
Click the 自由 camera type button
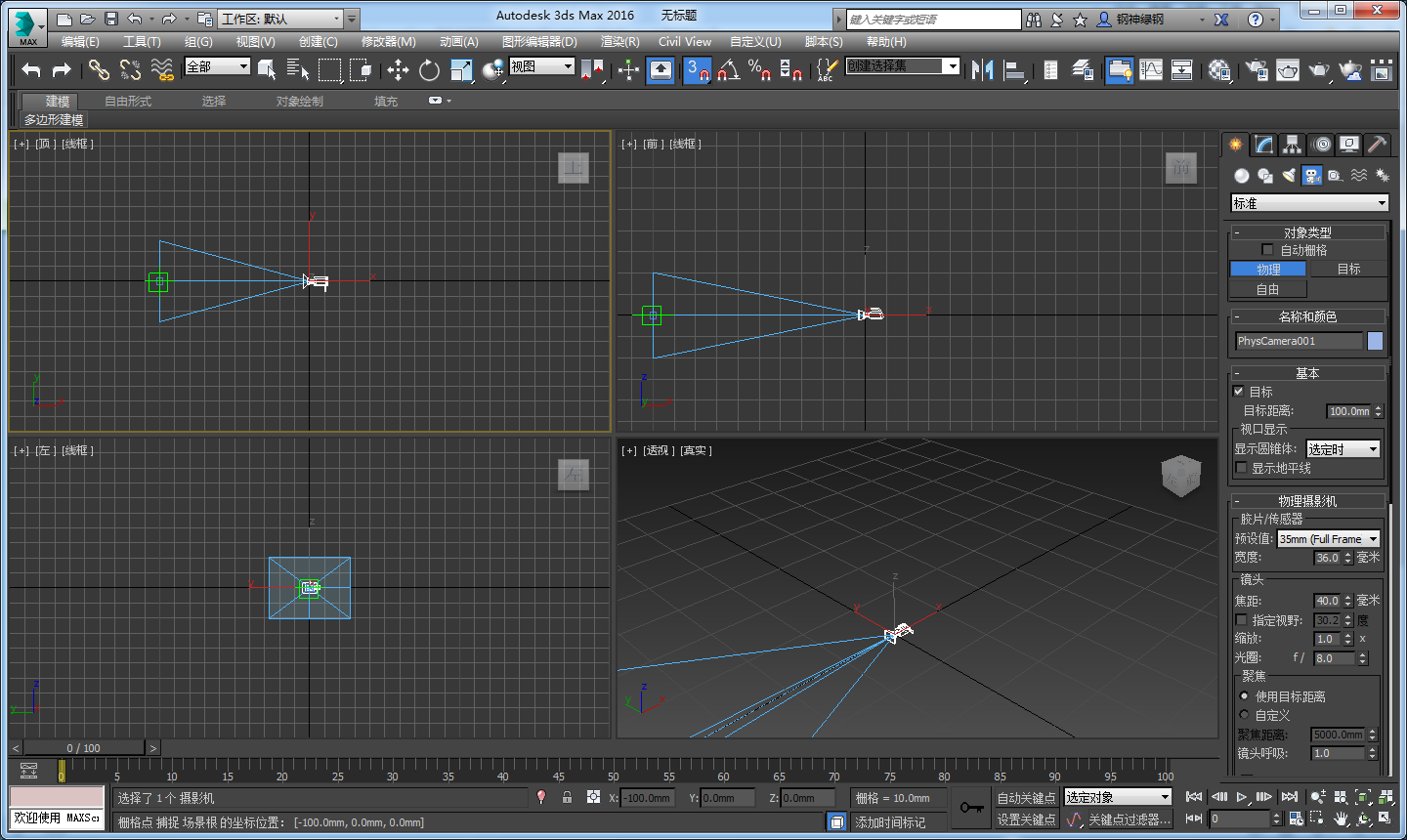click(1268, 289)
